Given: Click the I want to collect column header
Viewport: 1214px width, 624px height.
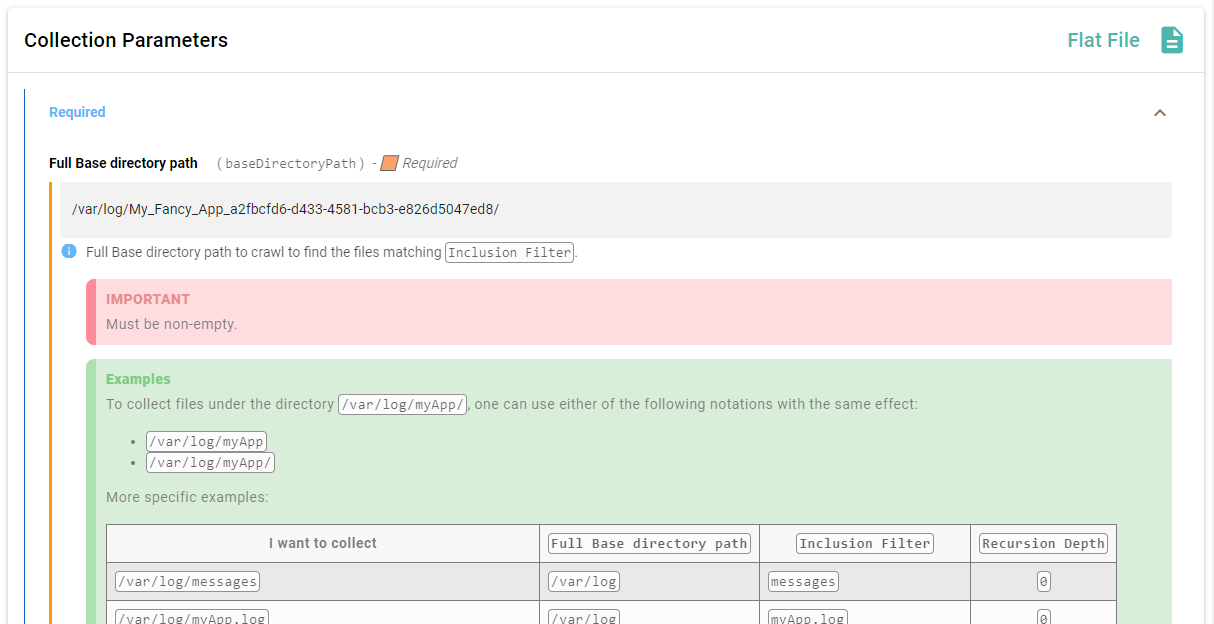Looking at the screenshot, I should [x=322, y=542].
